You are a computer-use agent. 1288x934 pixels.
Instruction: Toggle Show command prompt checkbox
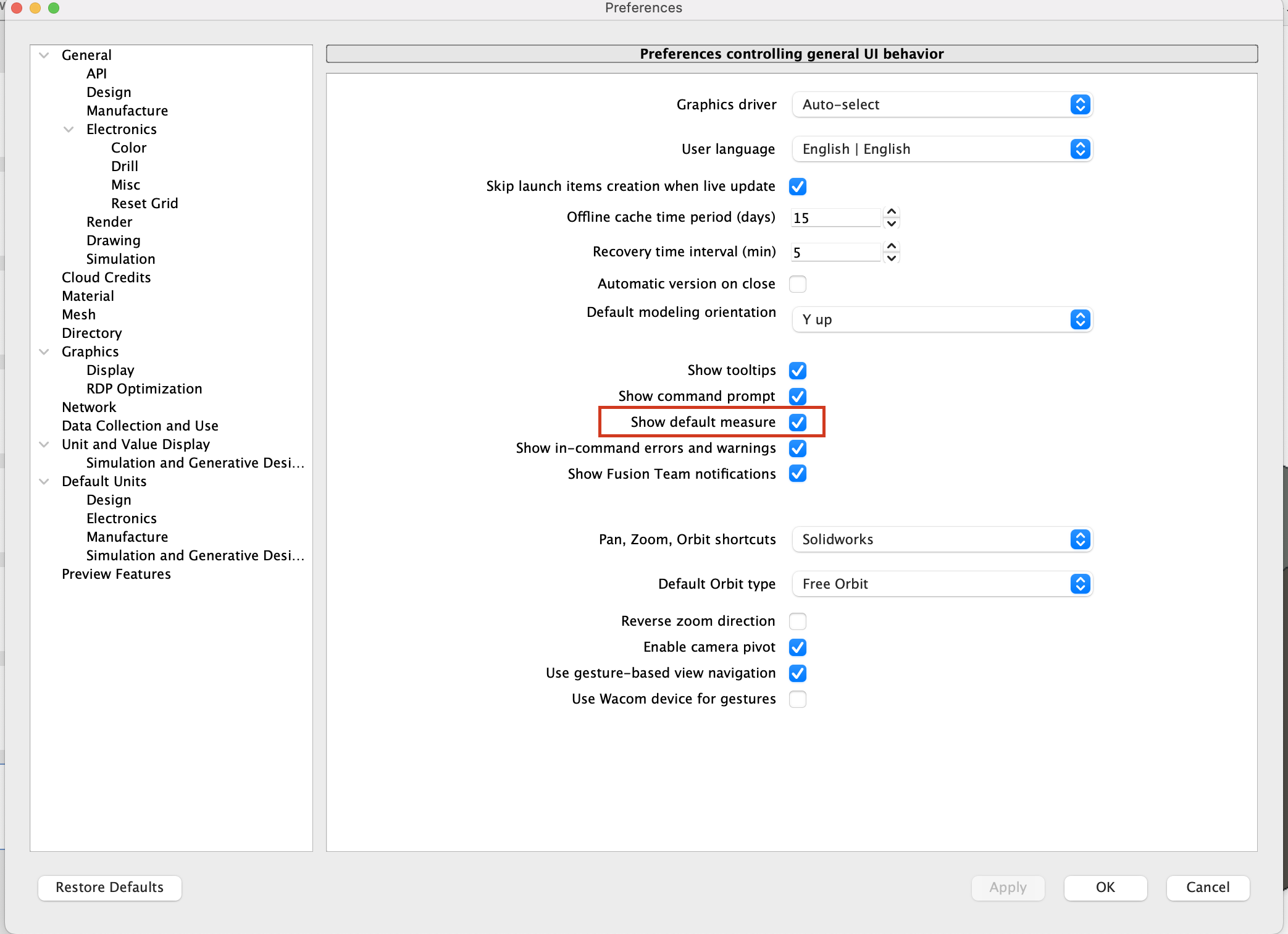tap(797, 397)
